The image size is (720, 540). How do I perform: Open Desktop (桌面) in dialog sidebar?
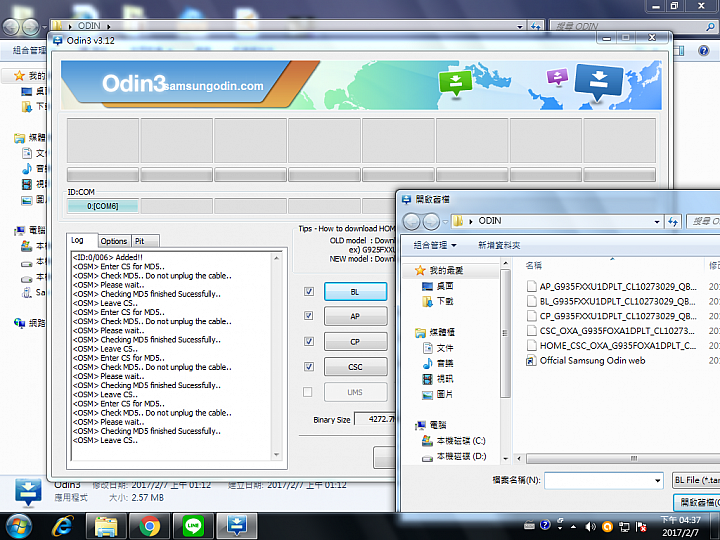[438, 286]
